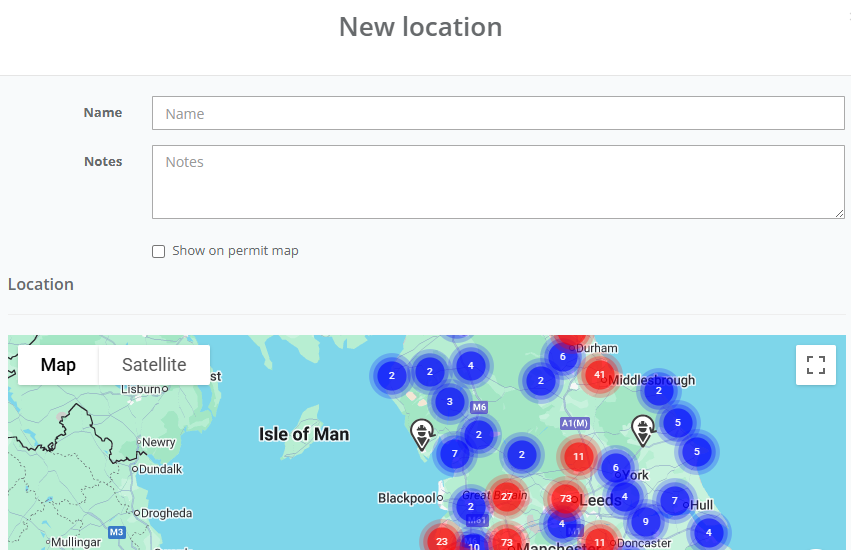Open blue cluster marker labeled 6 near York

(x=616, y=468)
